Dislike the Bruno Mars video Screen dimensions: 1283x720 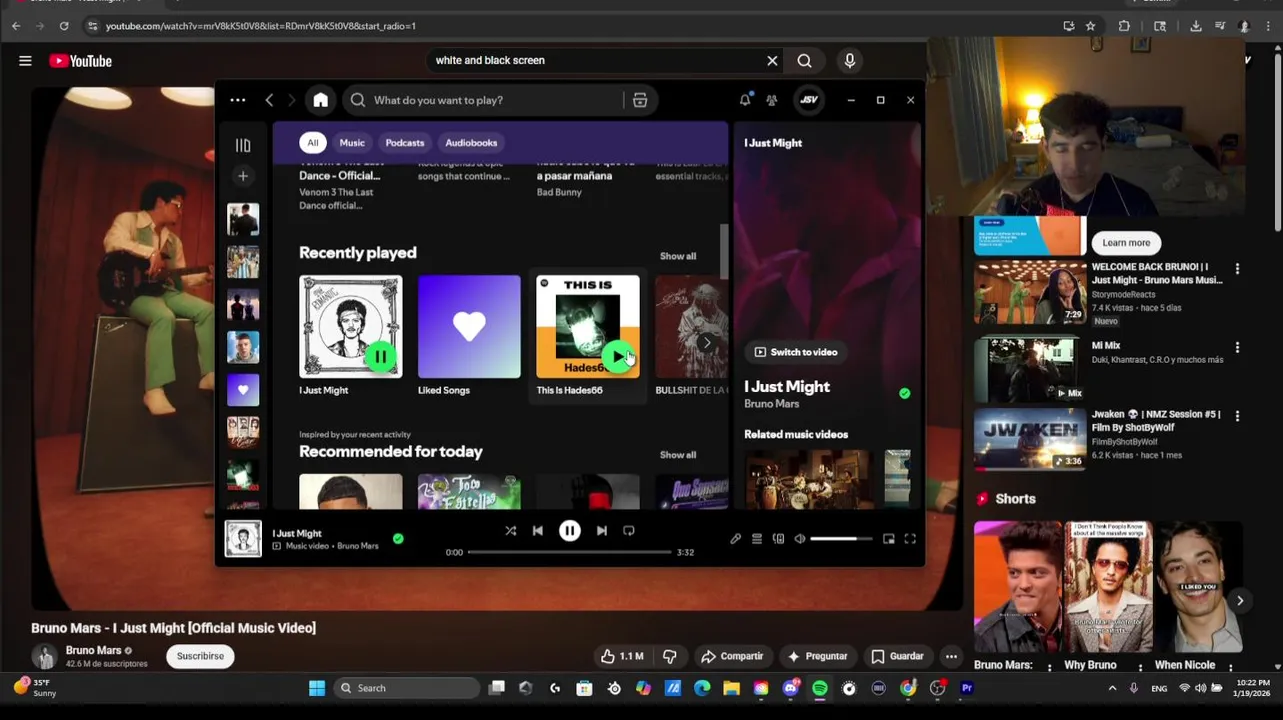[x=669, y=656]
